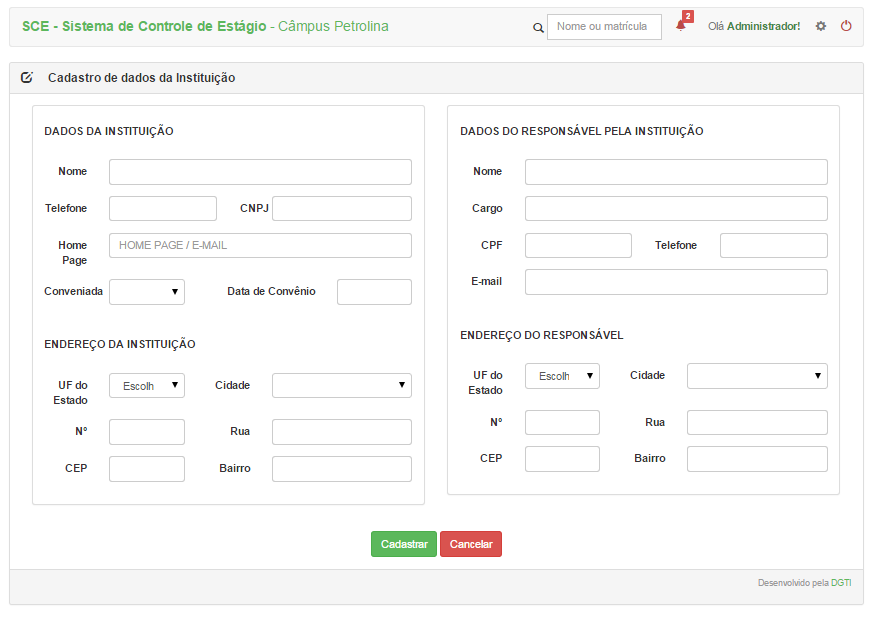
Task: Click the Cargo label
Action: 487,208
